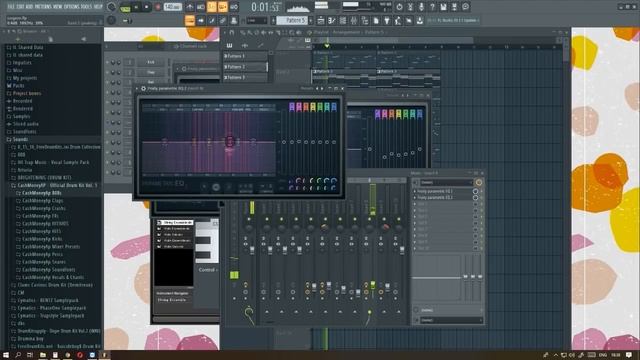Select Pattern 3 in the pattern picker
Viewport: 640px width, 360px height.
coord(245,77)
